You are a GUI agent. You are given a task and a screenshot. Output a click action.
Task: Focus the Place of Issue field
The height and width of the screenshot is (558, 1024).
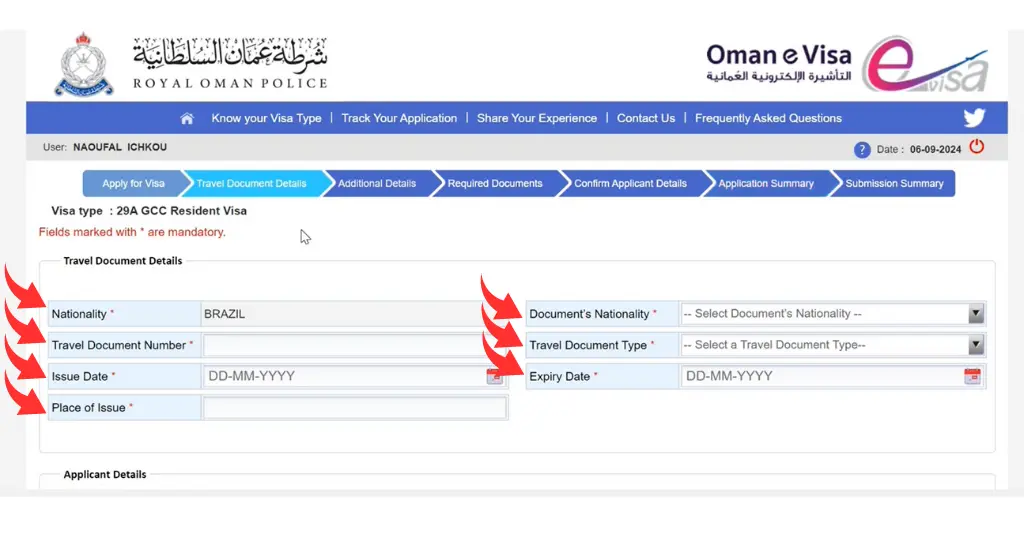[355, 408]
